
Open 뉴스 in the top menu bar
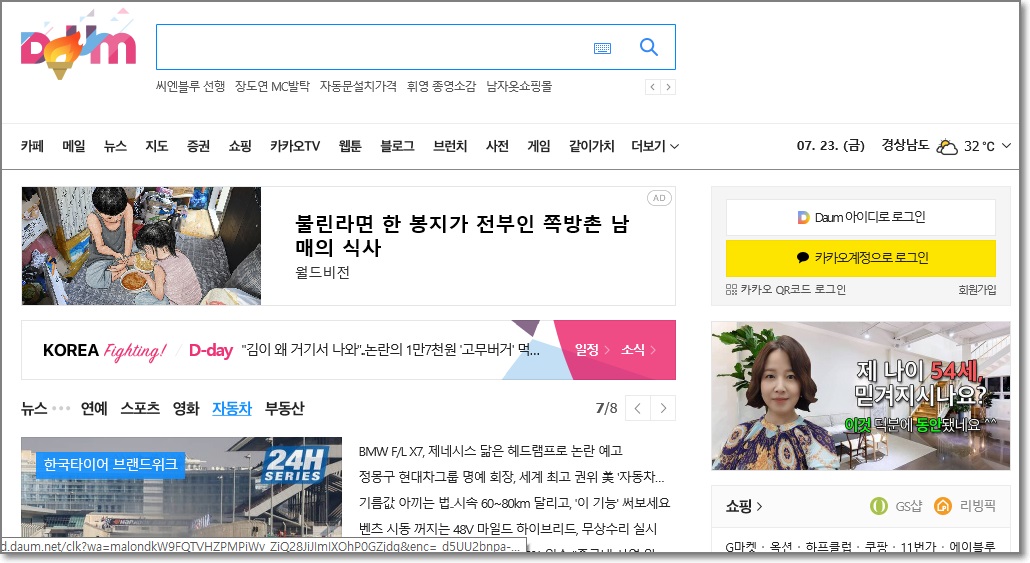[115, 146]
